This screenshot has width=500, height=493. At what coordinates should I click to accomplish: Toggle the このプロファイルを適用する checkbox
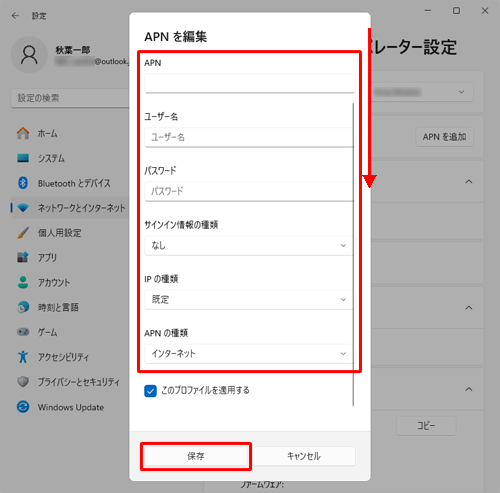(x=150, y=391)
